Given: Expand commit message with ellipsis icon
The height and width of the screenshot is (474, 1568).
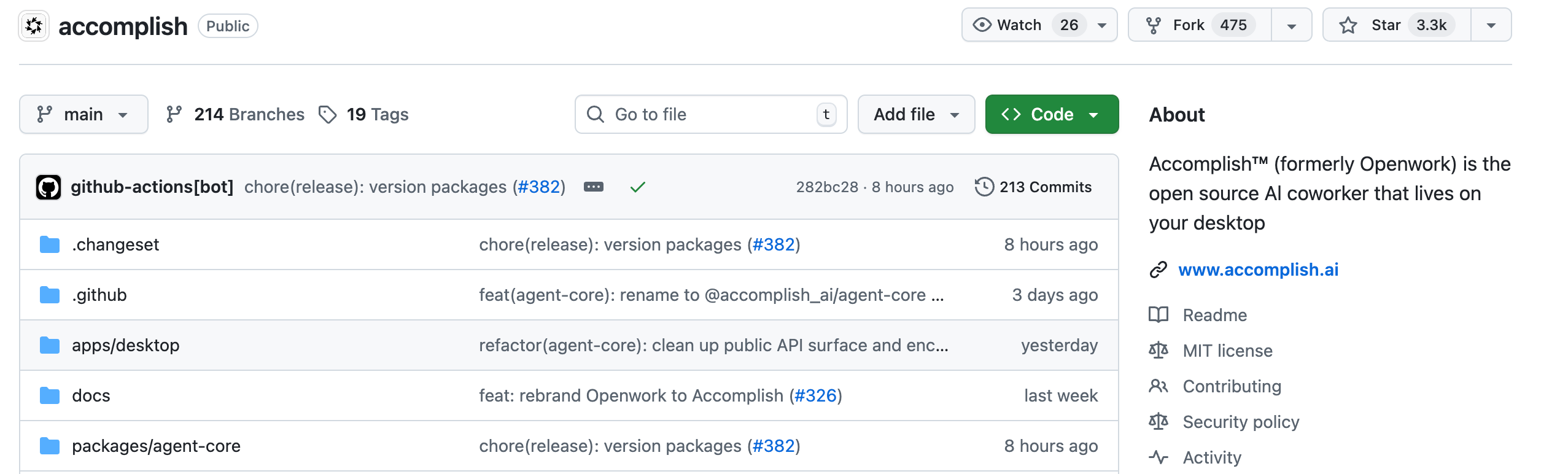Looking at the screenshot, I should pyautogui.click(x=593, y=187).
